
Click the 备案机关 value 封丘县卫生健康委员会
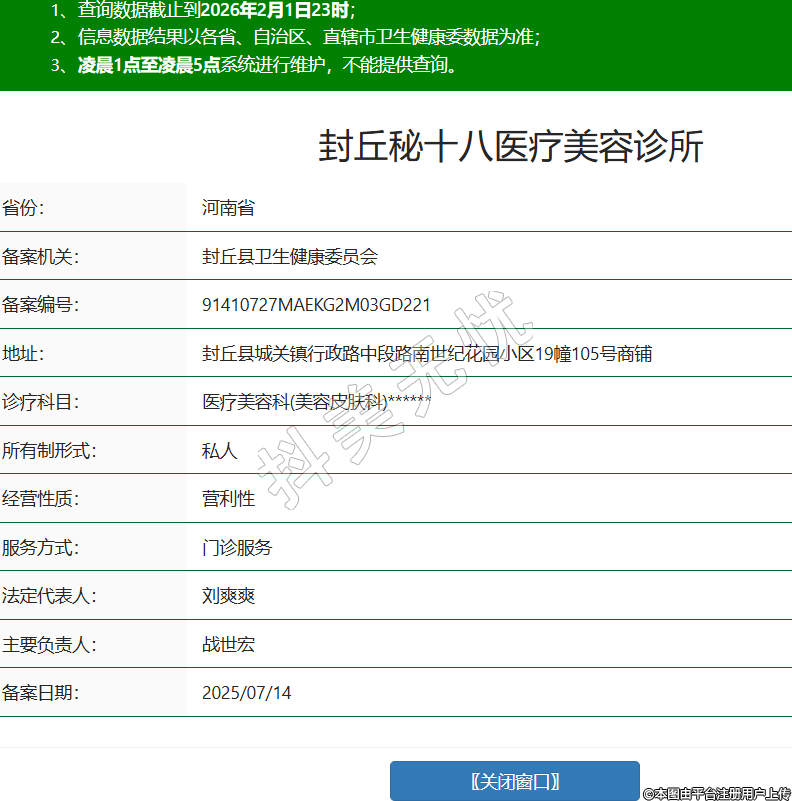(x=290, y=256)
